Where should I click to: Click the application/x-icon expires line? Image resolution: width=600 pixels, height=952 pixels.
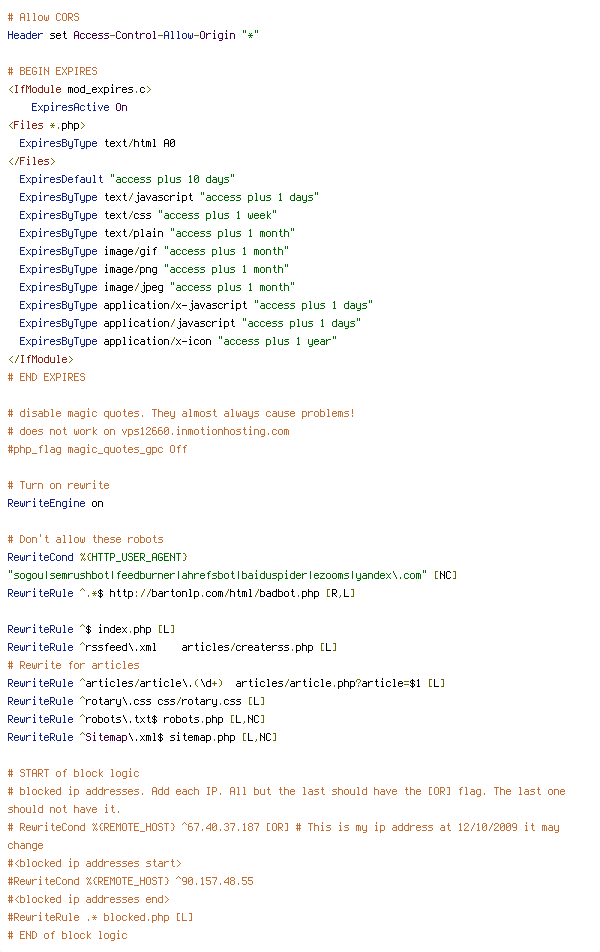point(178,341)
